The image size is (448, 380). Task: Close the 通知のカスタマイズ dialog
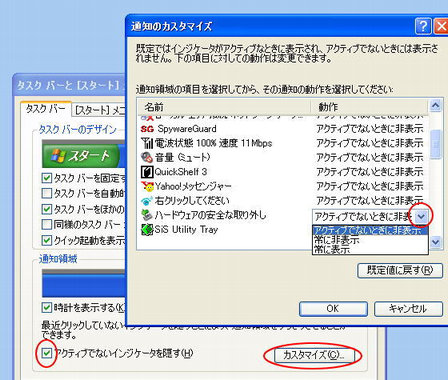(441, 26)
